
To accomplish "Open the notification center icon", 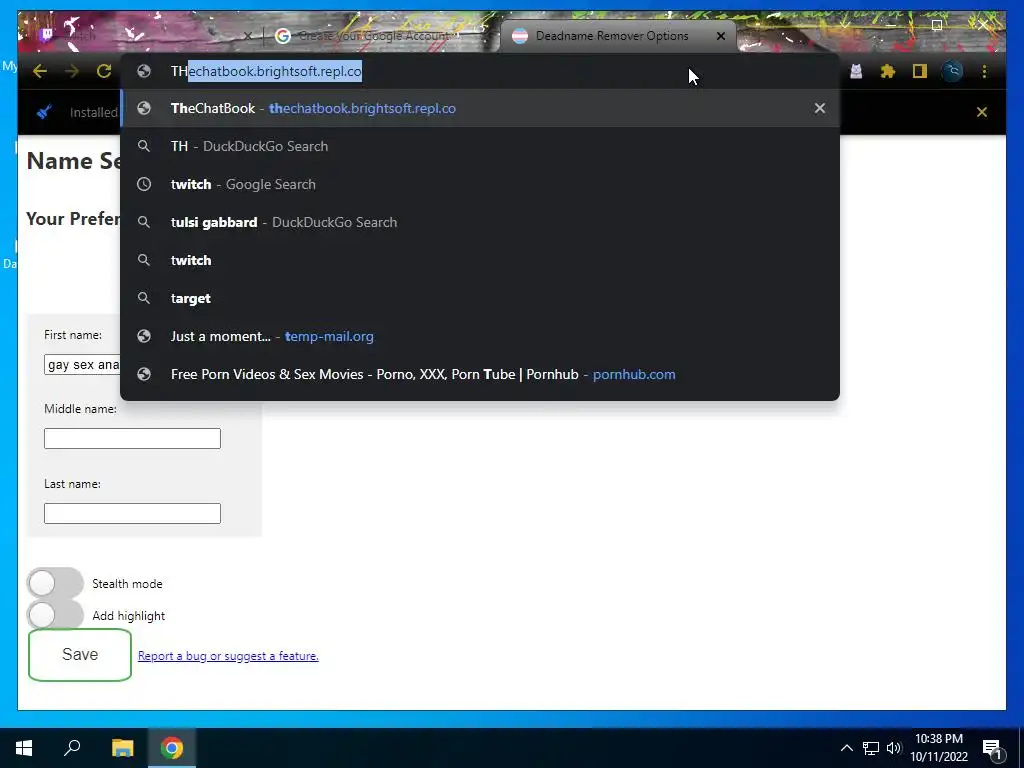I will [992, 748].
